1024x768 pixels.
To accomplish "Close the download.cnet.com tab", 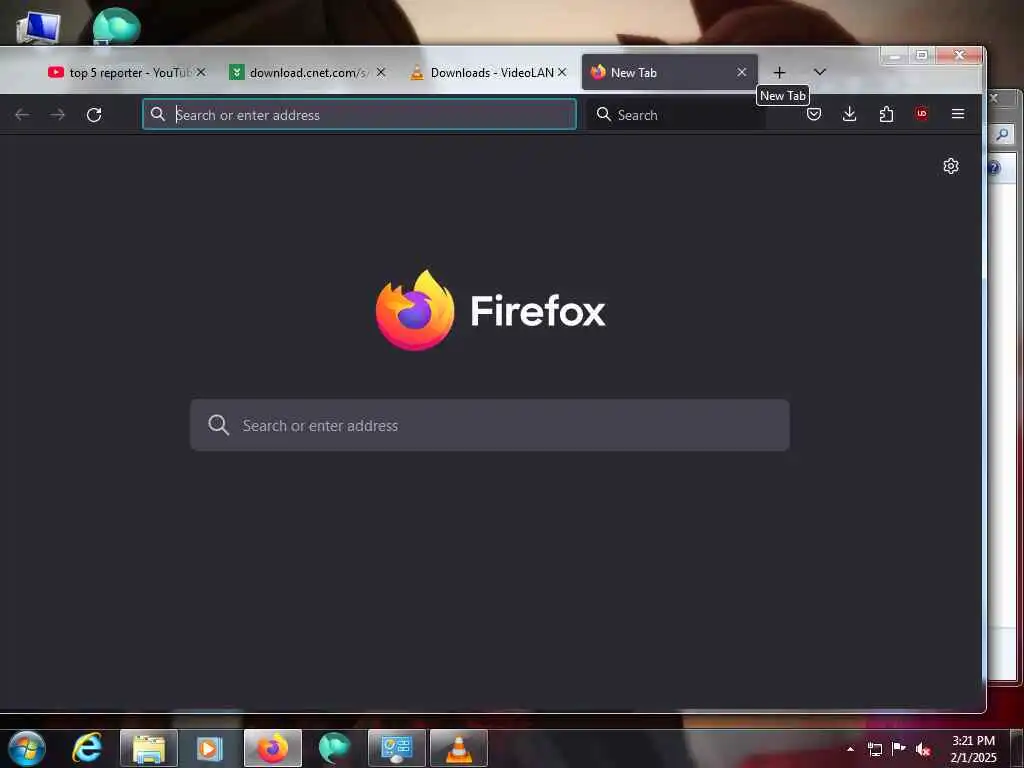I will (x=381, y=72).
